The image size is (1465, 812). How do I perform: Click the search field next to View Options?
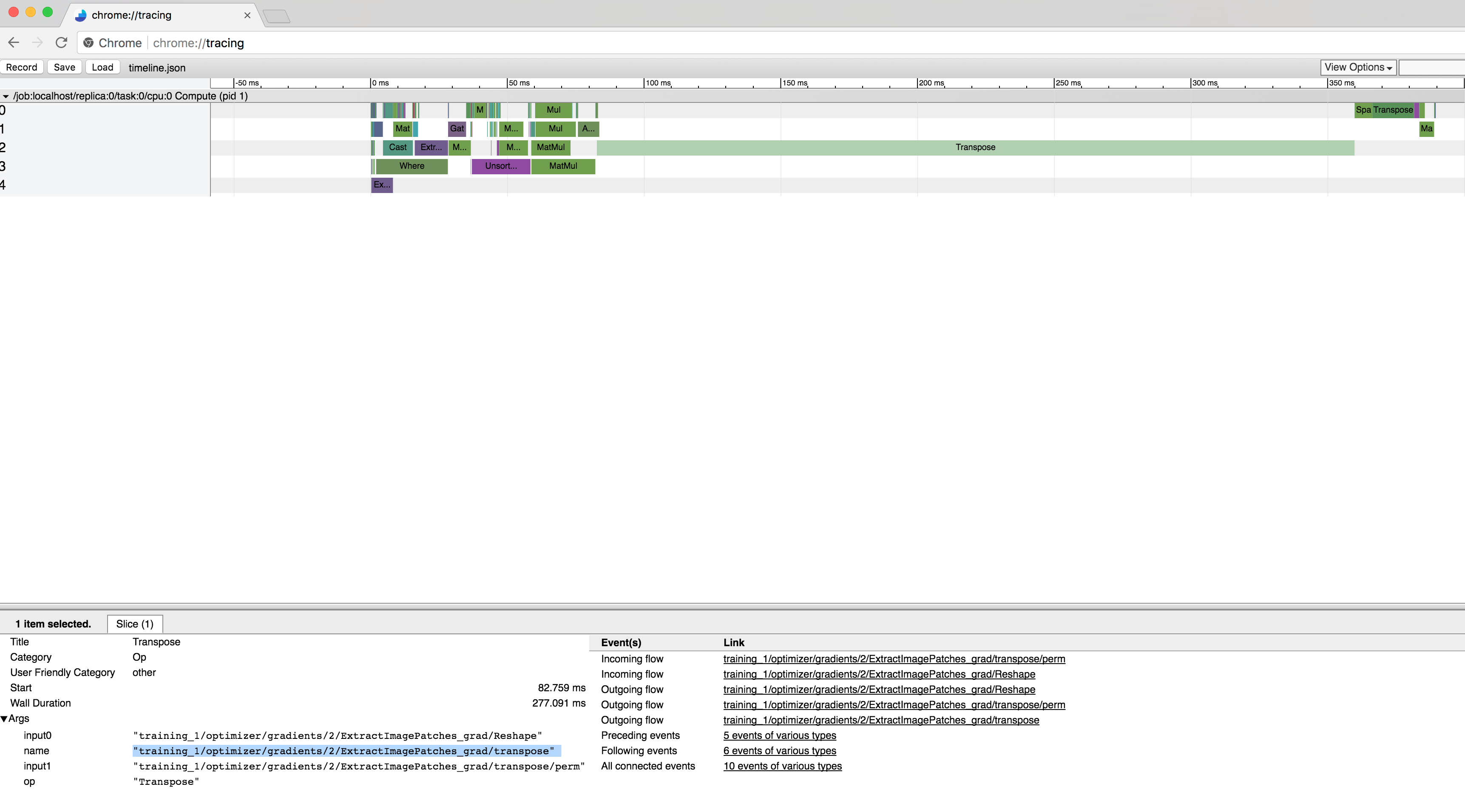pos(1430,67)
